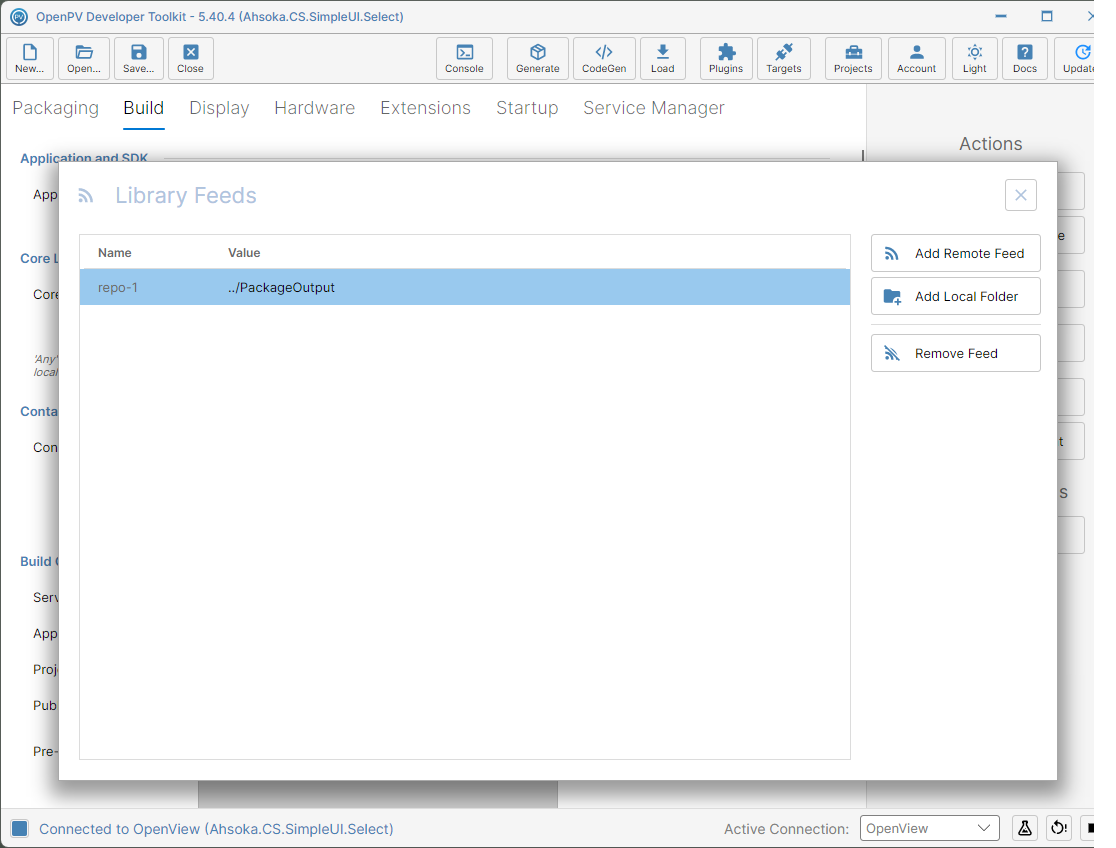Switch to the Packaging tab
Viewport: 1116px width, 848px height.
click(56, 108)
